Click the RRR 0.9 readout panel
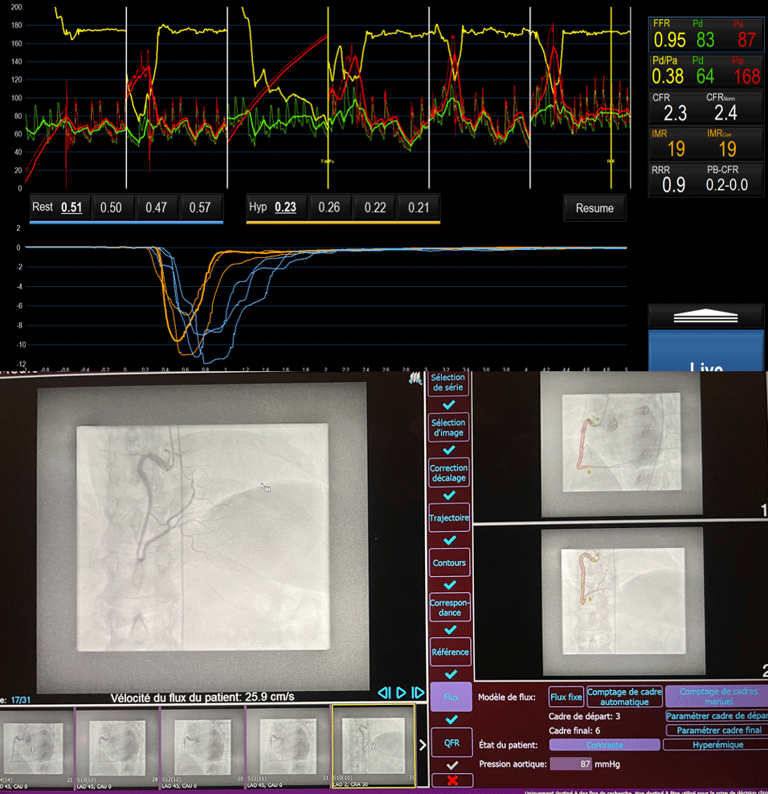 coord(706,180)
